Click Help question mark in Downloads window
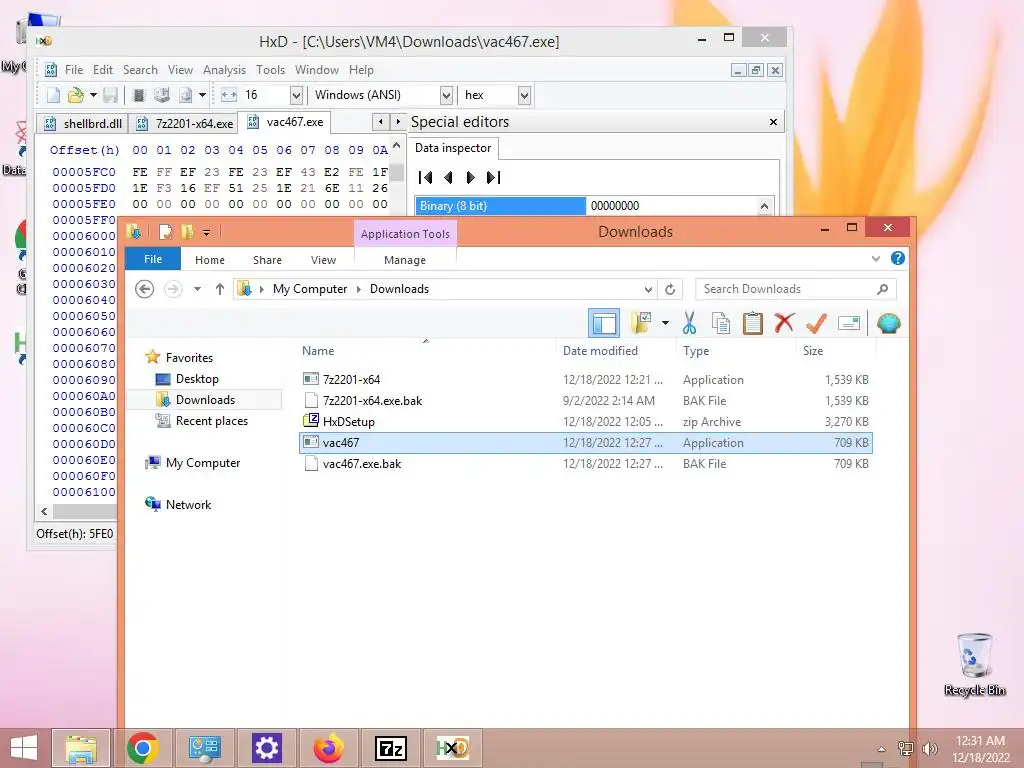 [898, 259]
